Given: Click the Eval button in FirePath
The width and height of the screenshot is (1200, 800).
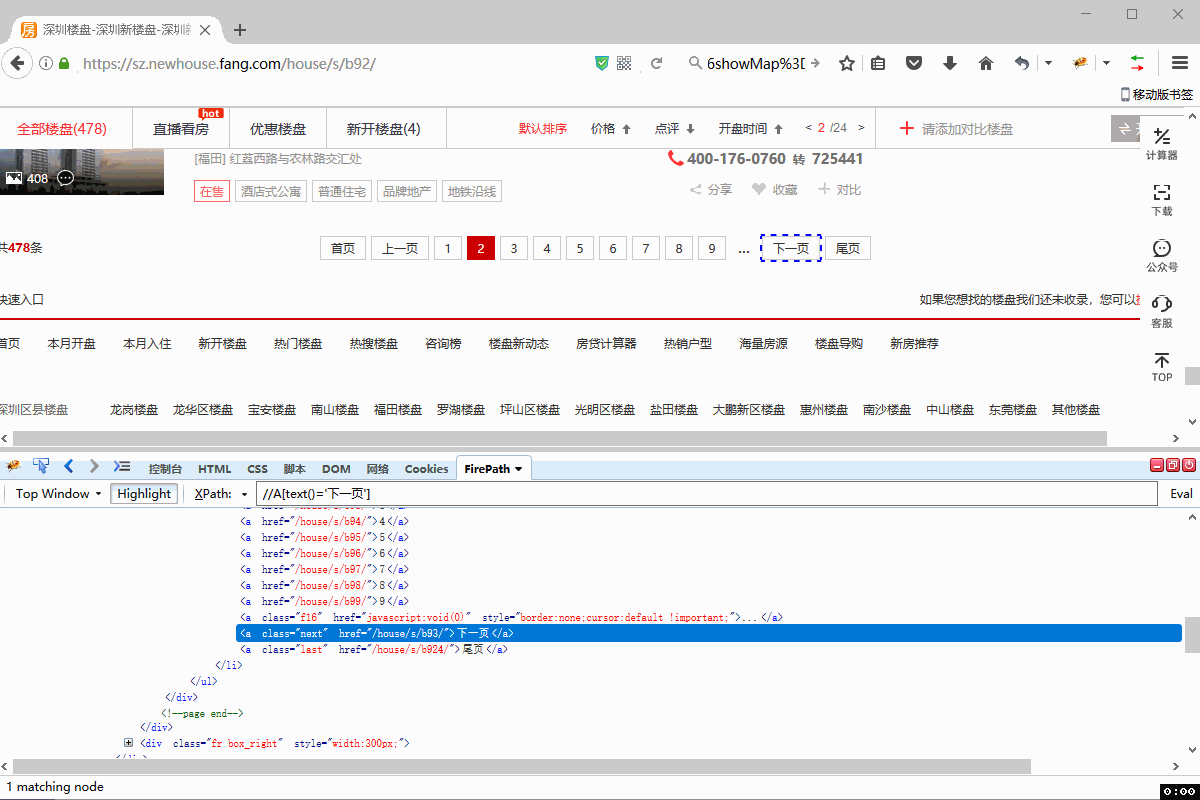Looking at the screenshot, I should 1181,493.
